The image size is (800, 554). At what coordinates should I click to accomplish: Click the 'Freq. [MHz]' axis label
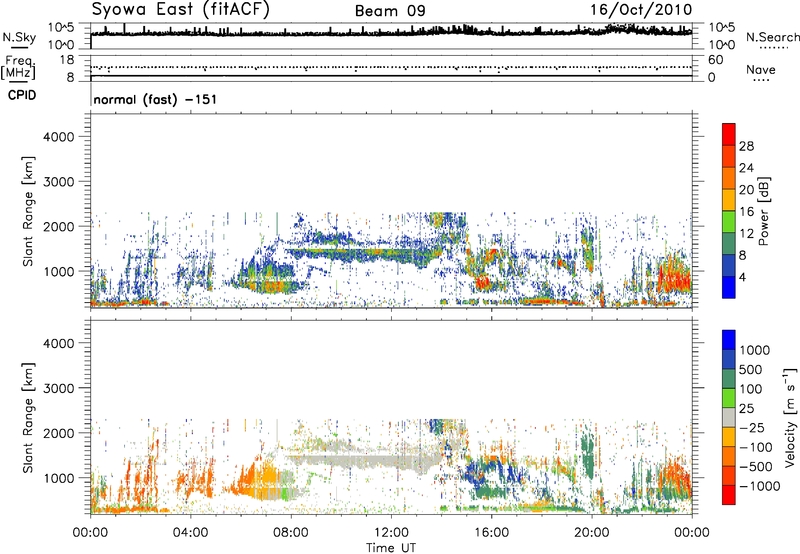point(18,68)
